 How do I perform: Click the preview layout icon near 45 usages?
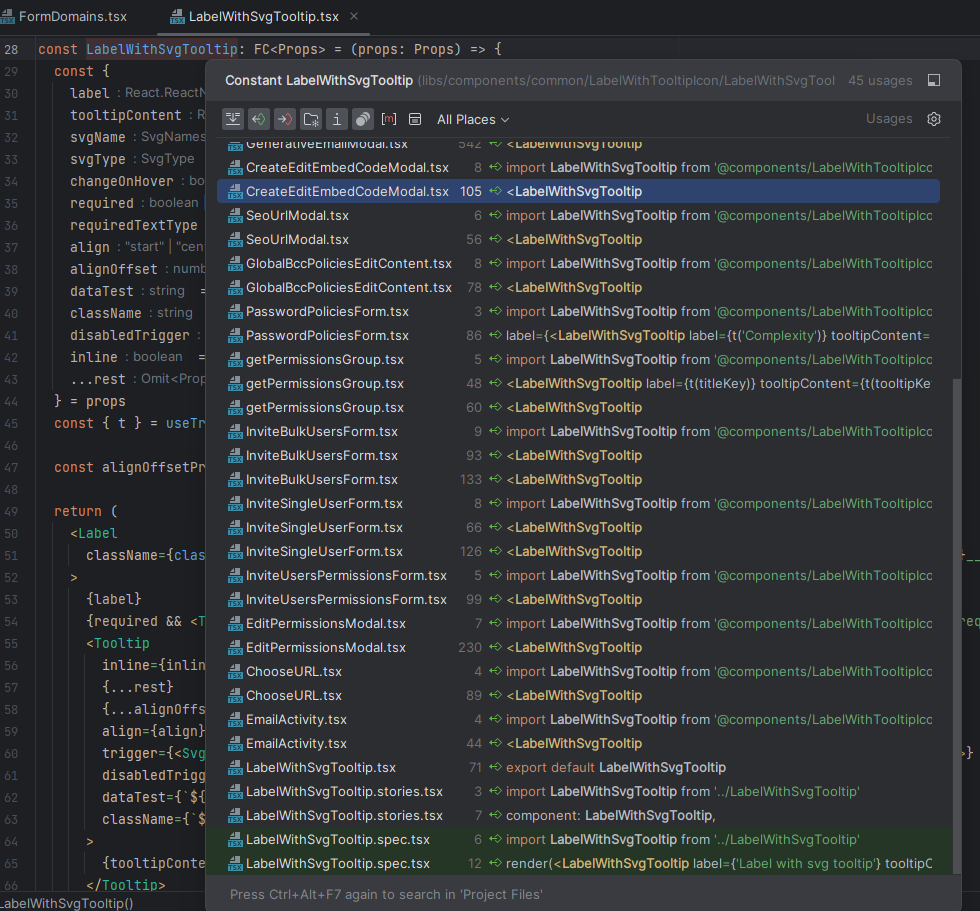click(x=934, y=80)
